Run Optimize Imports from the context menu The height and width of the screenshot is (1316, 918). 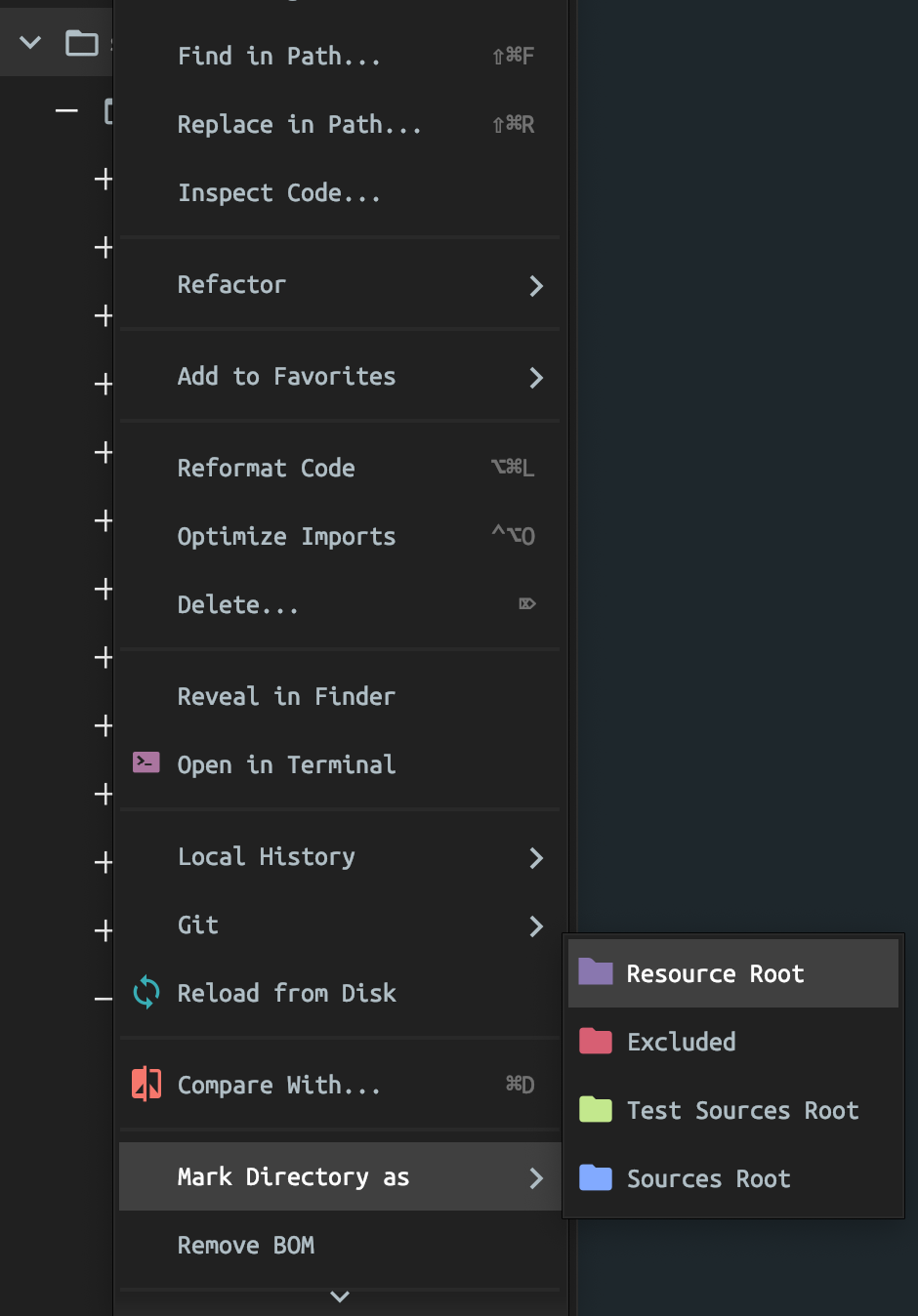click(286, 536)
